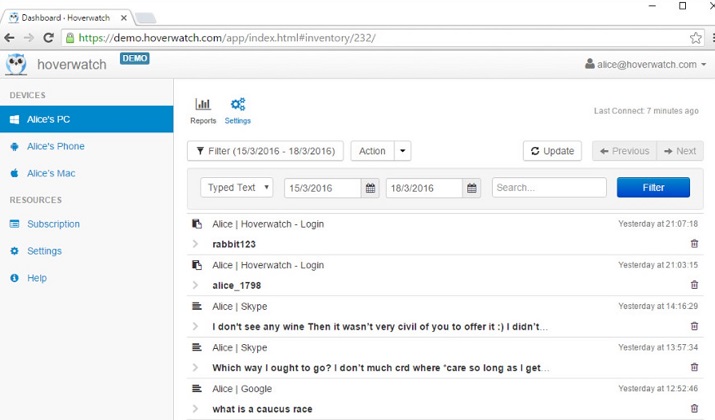Click the 'Yesterday at 21:03:15' timestamp
This screenshot has width=715, height=420.
coord(658,265)
